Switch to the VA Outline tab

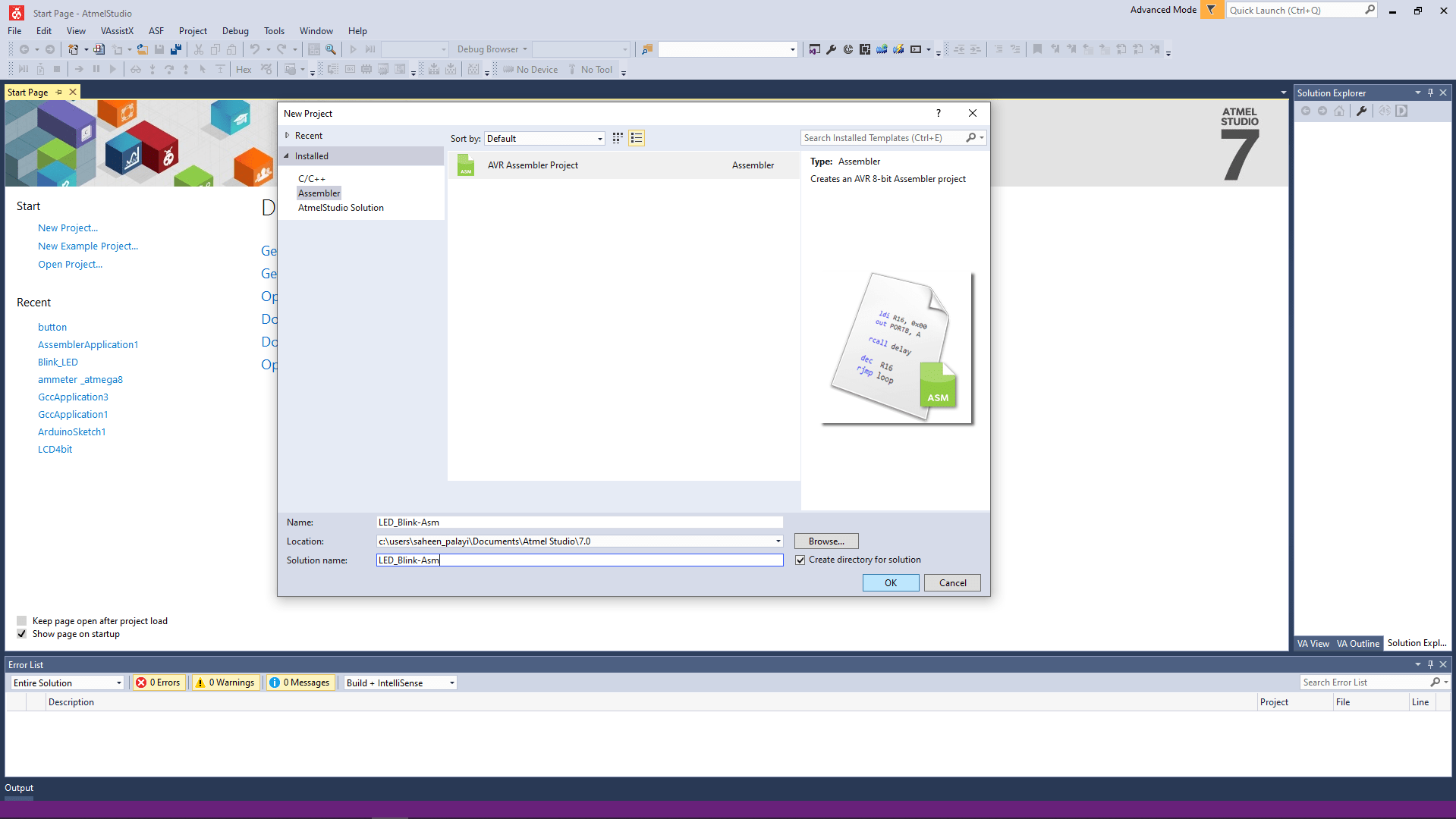[x=1357, y=643]
